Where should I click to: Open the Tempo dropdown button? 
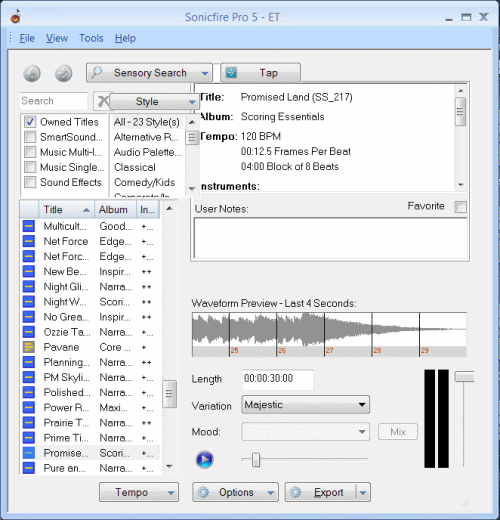tap(139, 492)
